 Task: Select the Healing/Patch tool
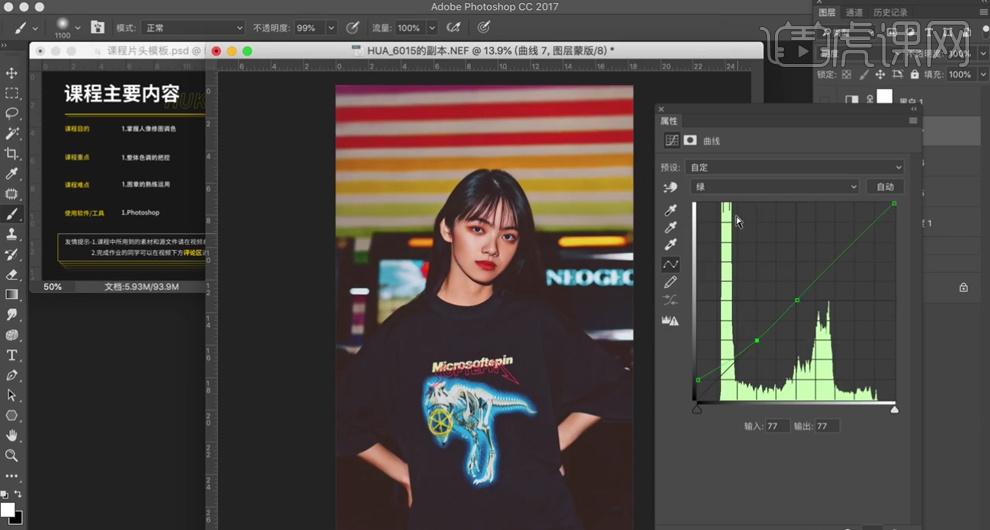tap(11, 194)
